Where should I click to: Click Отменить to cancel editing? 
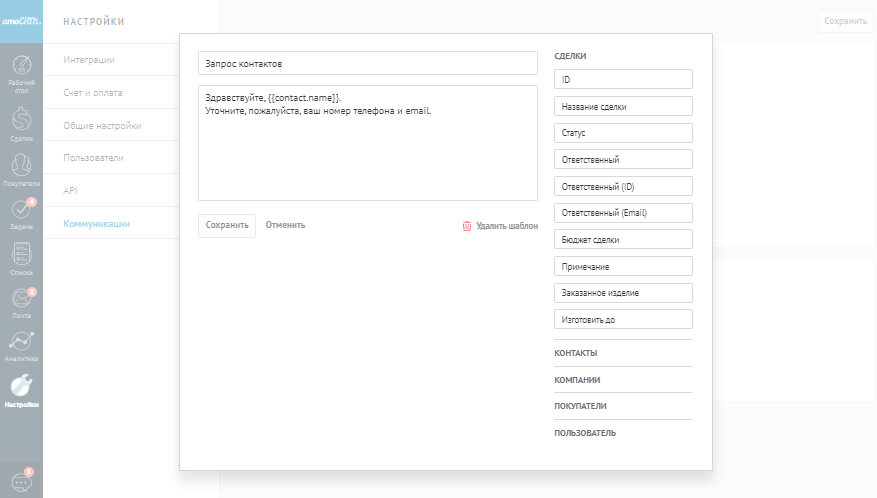click(x=286, y=225)
